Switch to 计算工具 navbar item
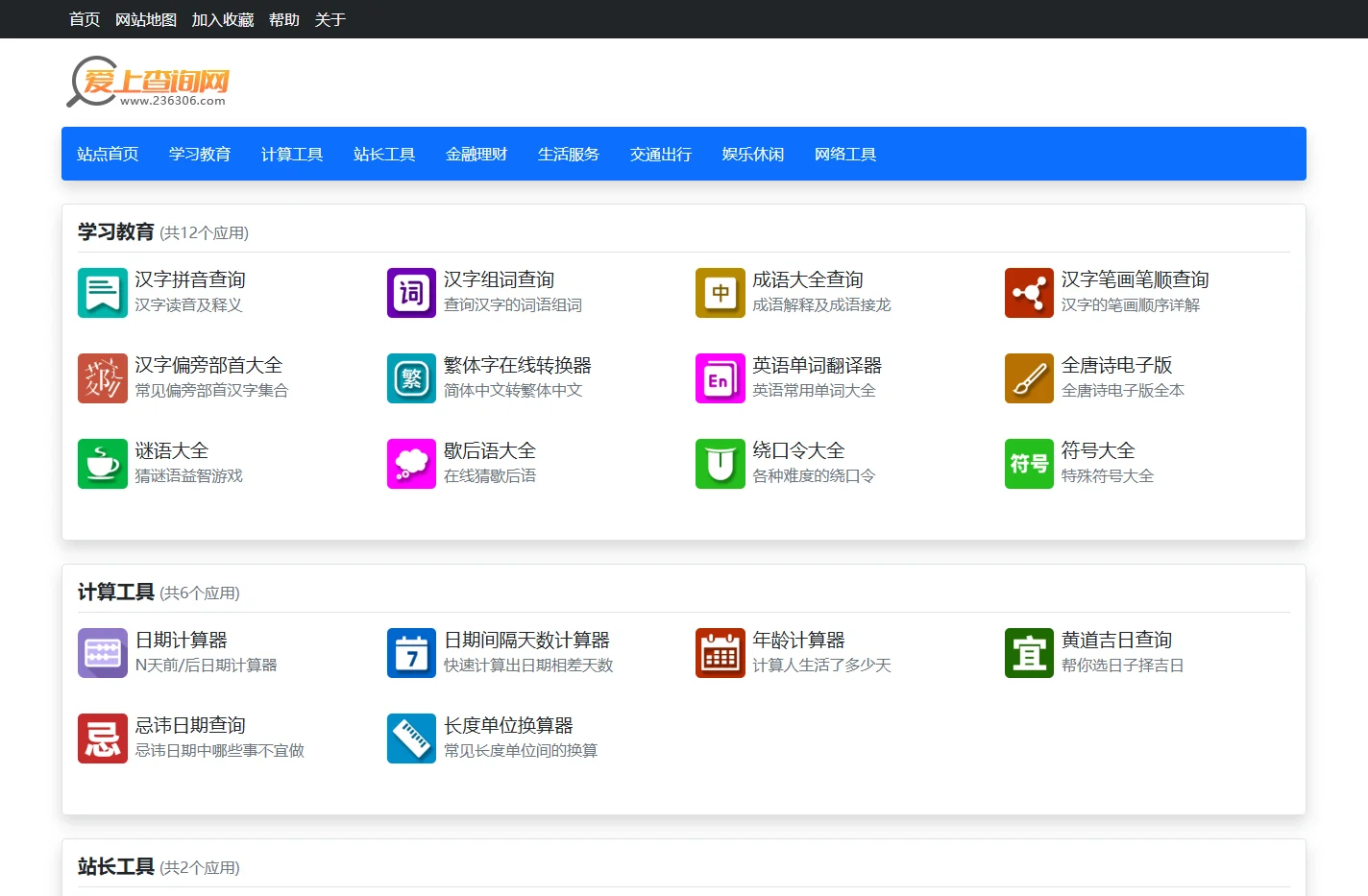The width and height of the screenshot is (1368, 896). click(x=292, y=154)
